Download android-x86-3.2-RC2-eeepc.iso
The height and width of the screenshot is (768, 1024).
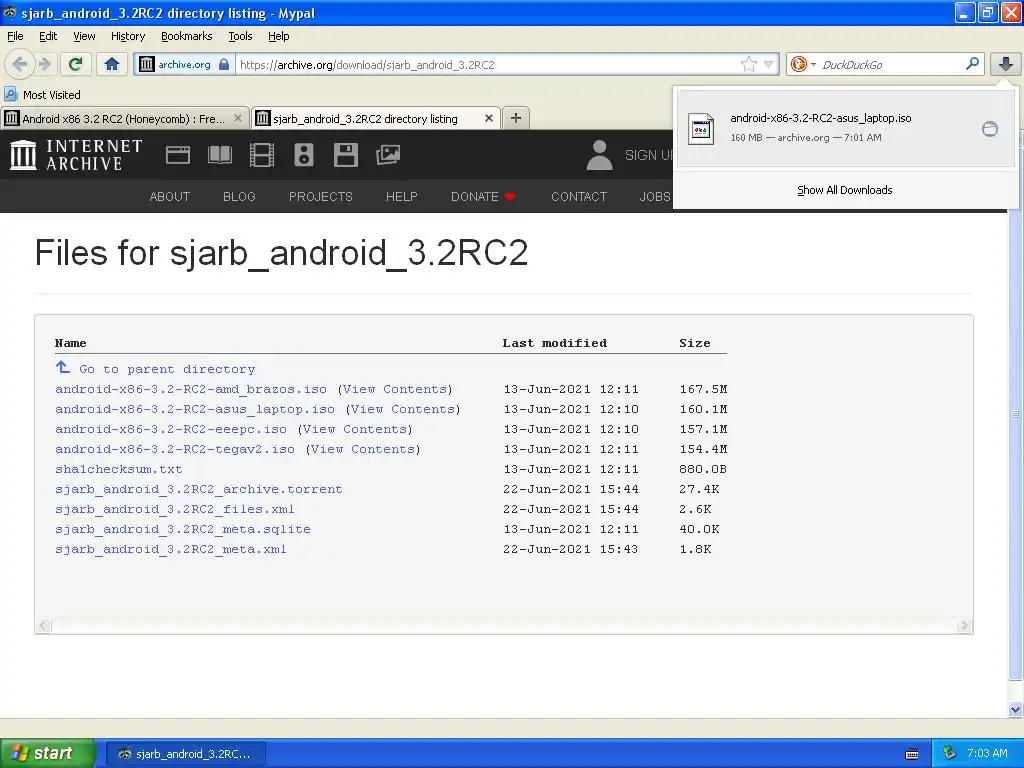click(170, 429)
